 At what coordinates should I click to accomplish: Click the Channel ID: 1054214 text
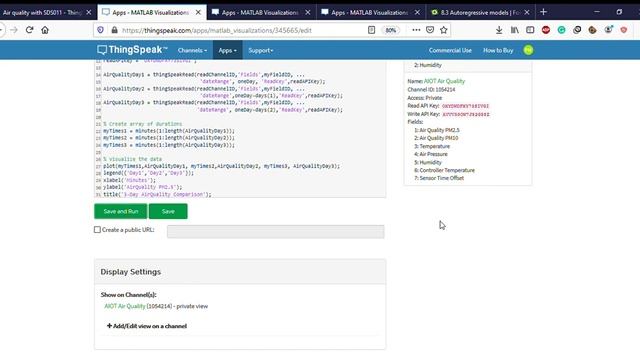point(431,89)
